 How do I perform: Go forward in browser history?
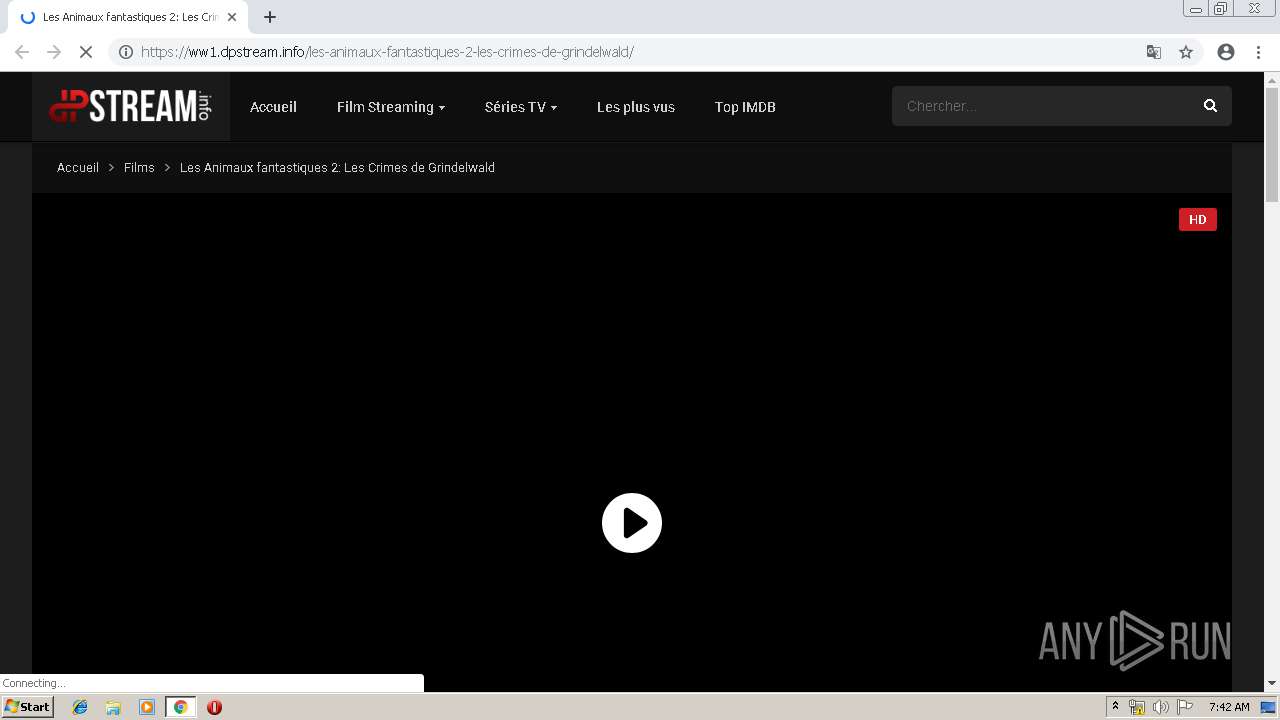pyautogui.click(x=54, y=52)
